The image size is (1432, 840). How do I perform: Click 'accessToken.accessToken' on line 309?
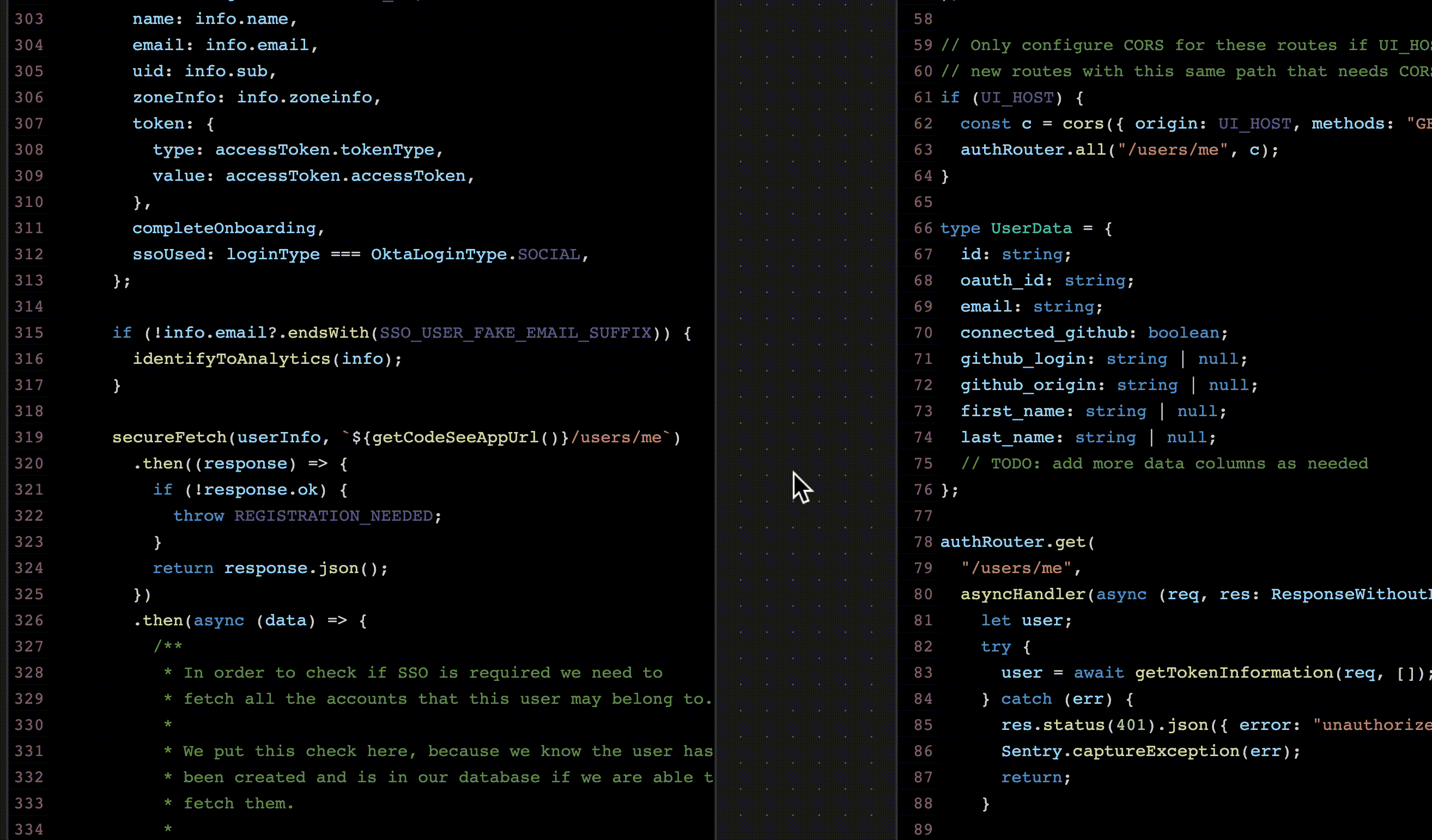[x=345, y=175]
